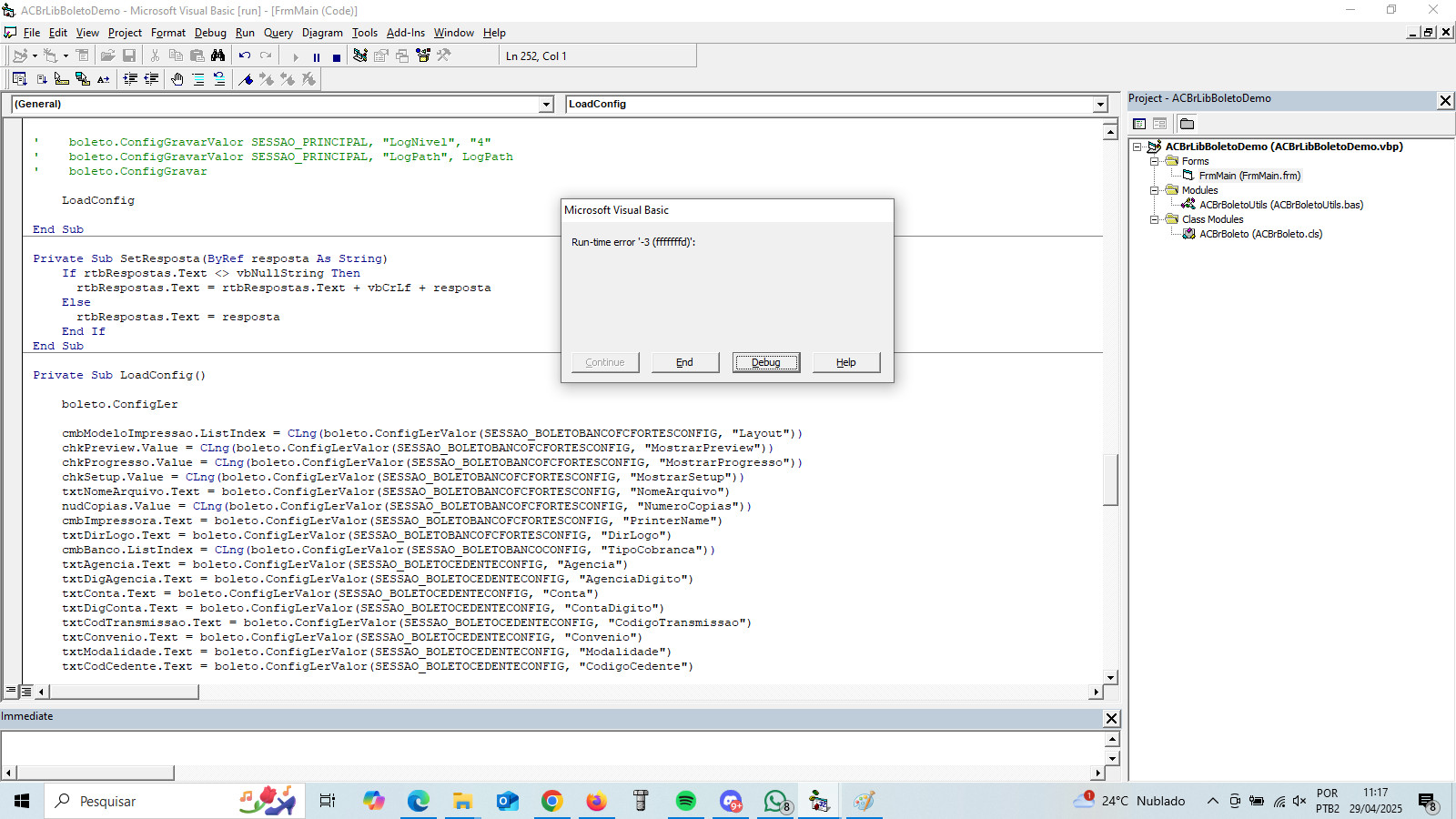Open the Tools menu
The width and height of the screenshot is (1456, 819).
coord(365,33)
